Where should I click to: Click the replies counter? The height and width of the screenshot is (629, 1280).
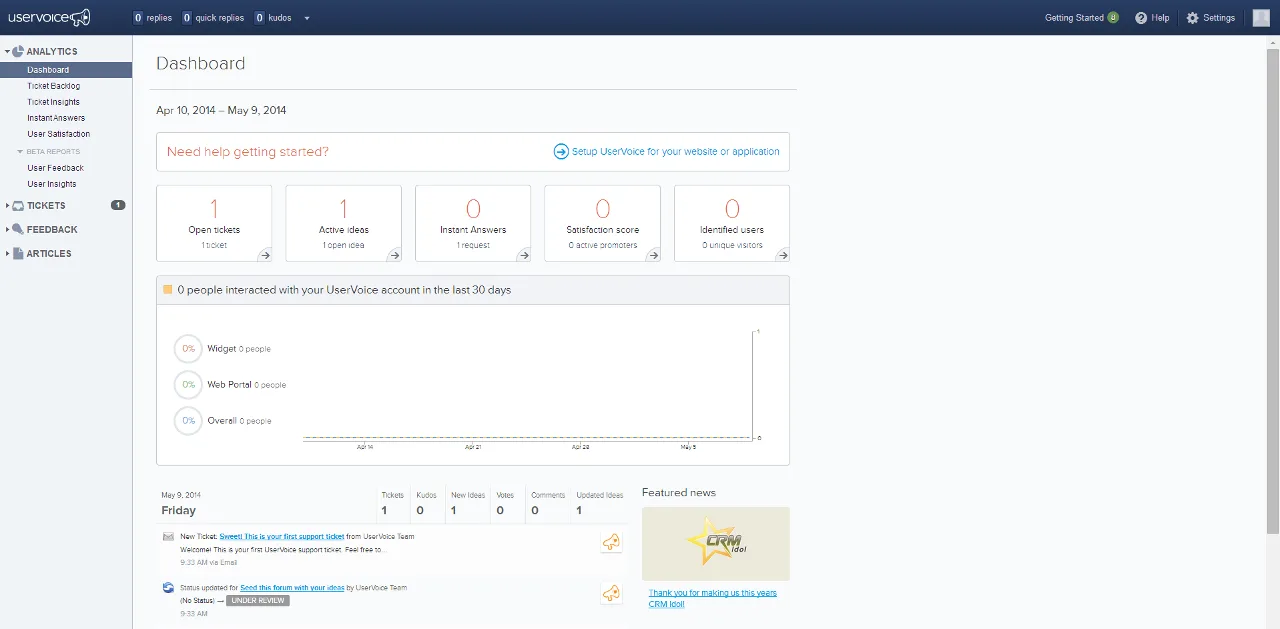click(153, 18)
